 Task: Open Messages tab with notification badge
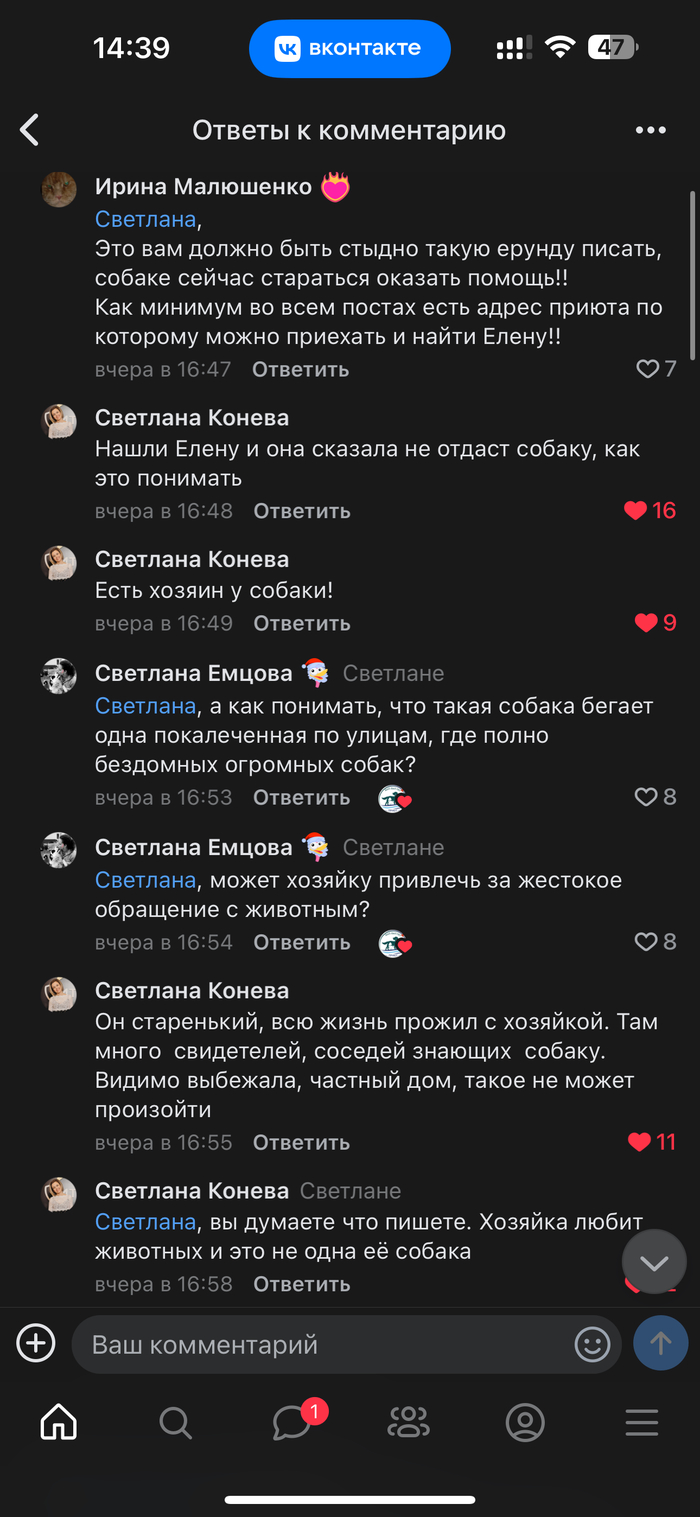click(293, 1422)
